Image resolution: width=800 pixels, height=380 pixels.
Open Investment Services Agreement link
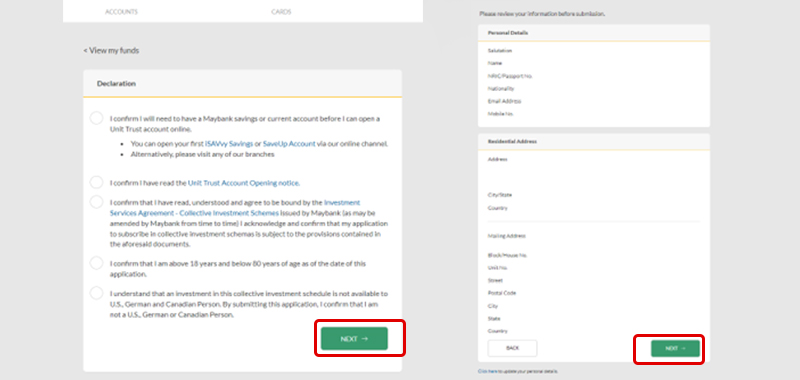[x=235, y=208]
